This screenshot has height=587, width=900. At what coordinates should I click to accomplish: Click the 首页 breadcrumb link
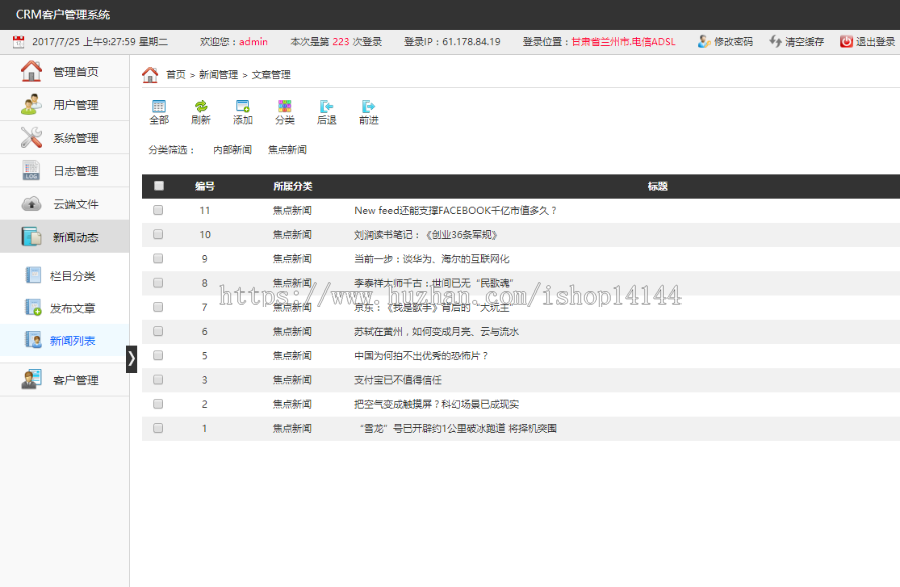[x=176, y=75]
